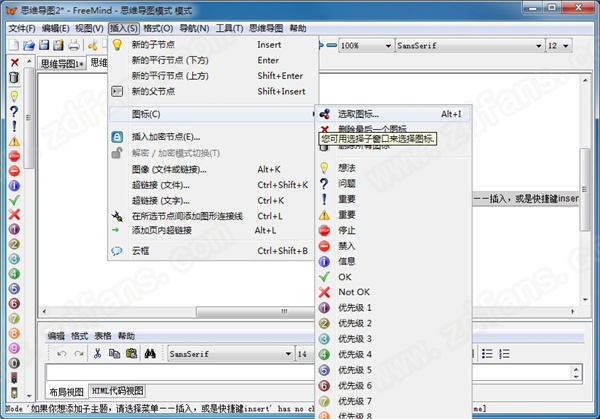Image resolution: width=600 pixels, height=419 pixels.
Task: Click the bulleted list icon in note editor
Action: point(487,354)
